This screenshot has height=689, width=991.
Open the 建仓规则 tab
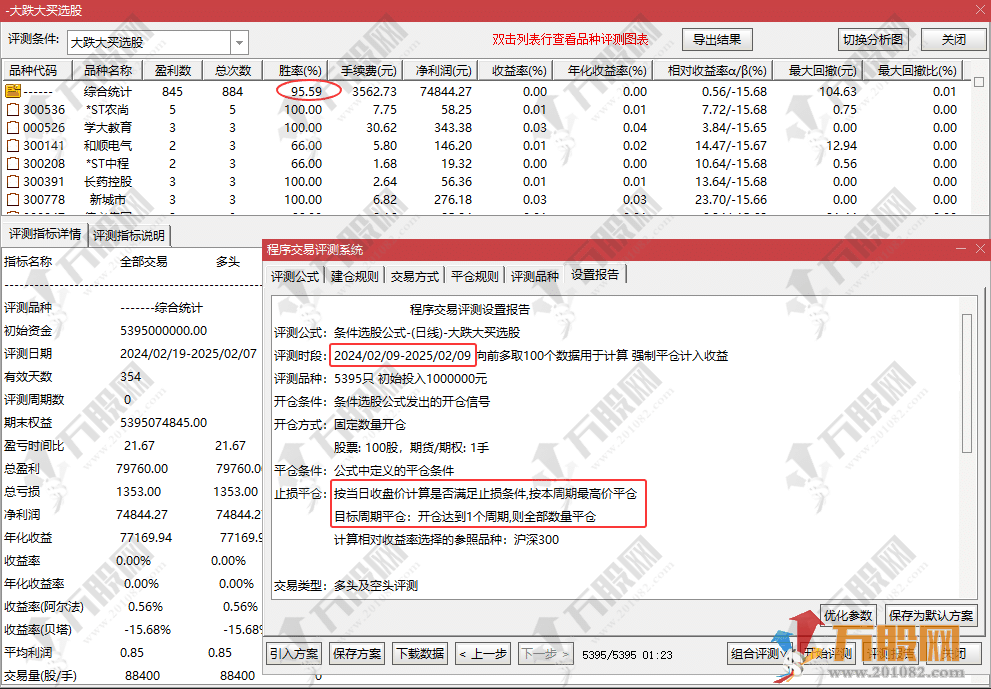(355, 276)
